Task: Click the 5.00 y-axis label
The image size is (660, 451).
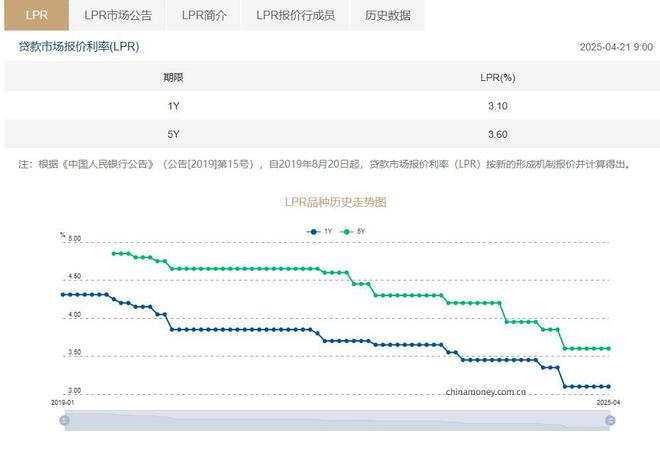Action: pos(74,239)
